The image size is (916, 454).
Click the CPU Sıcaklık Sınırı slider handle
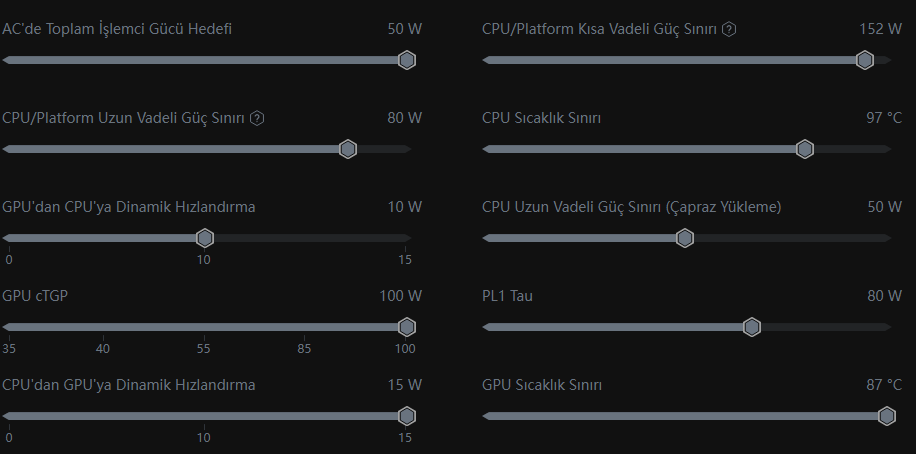click(x=805, y=149)
